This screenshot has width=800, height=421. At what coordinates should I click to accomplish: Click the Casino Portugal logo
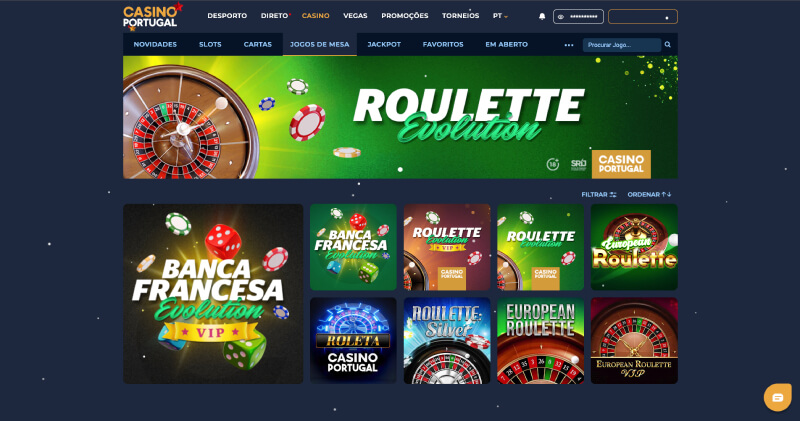coord(153,17)
